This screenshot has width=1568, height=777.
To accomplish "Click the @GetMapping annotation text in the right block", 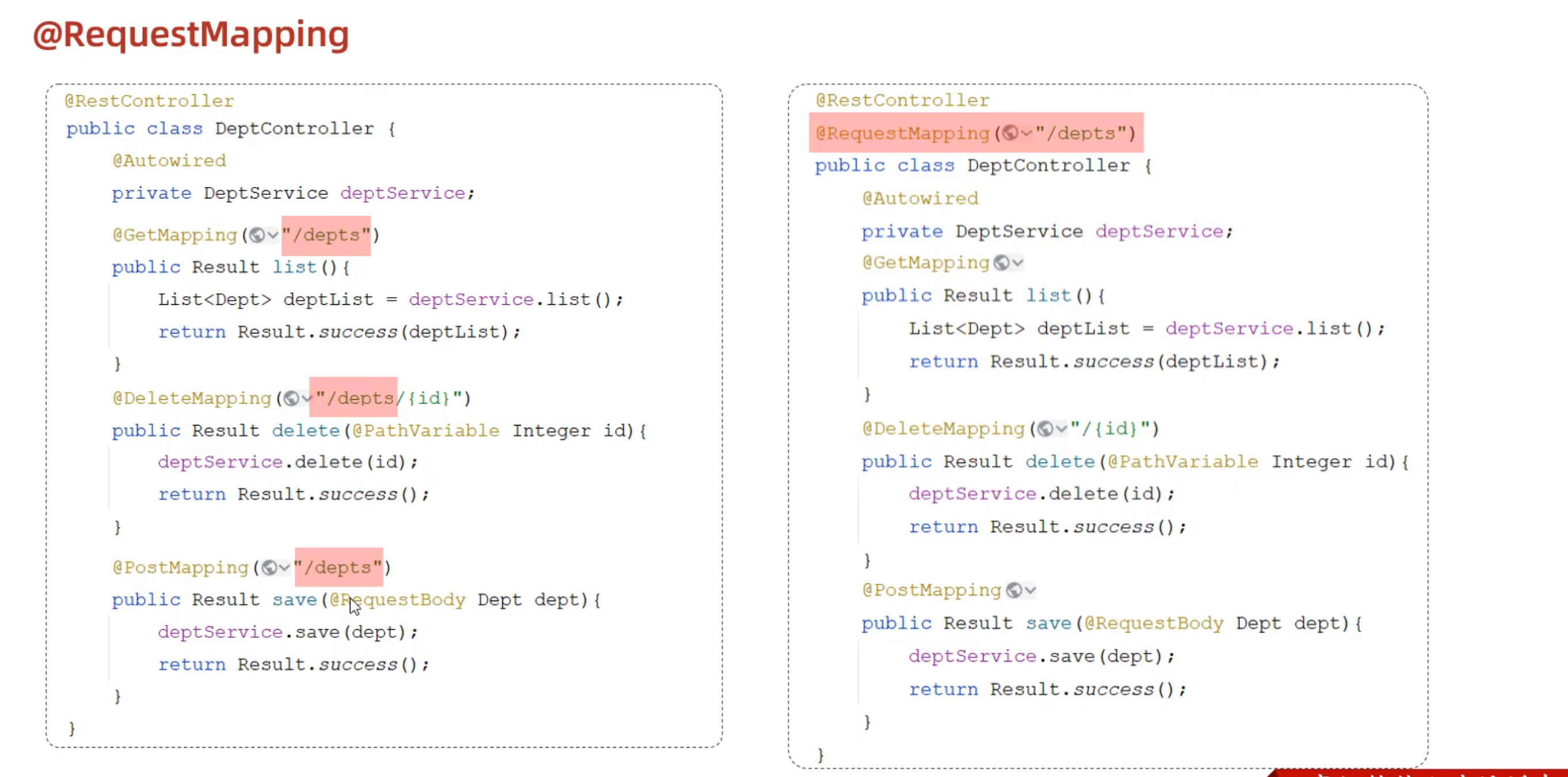I will (926, 263).
